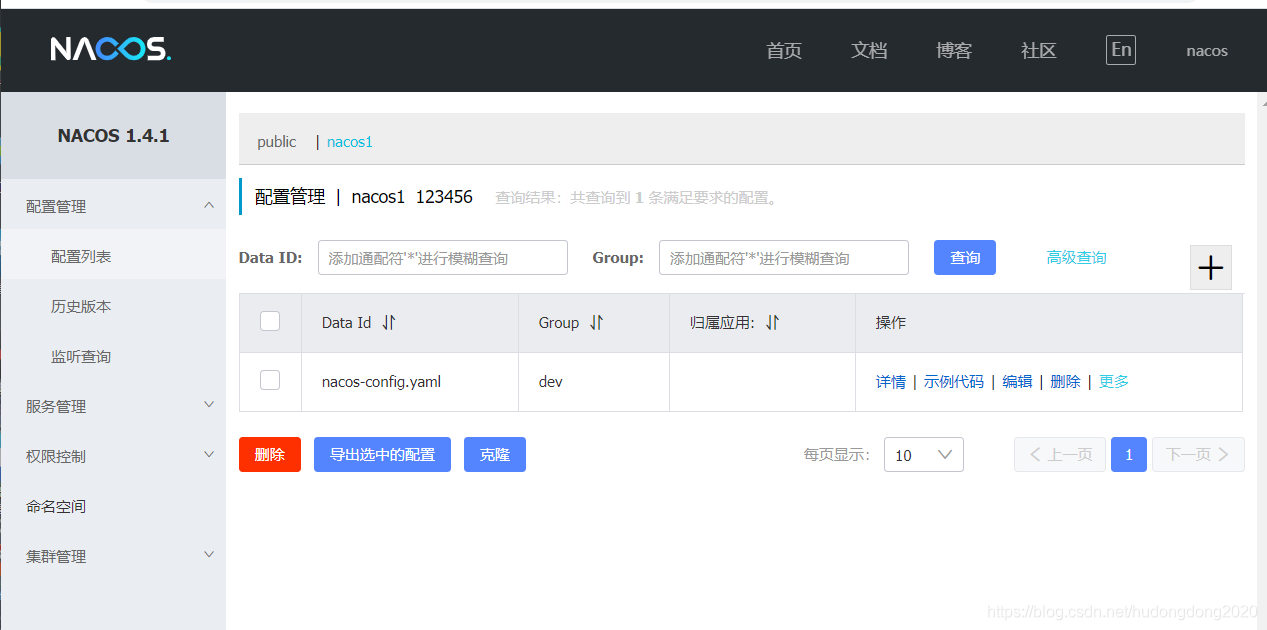Click the NACOS 1.4.1 sidebar title
This screenshot has width=1267, height=630.
coord(113,136)
